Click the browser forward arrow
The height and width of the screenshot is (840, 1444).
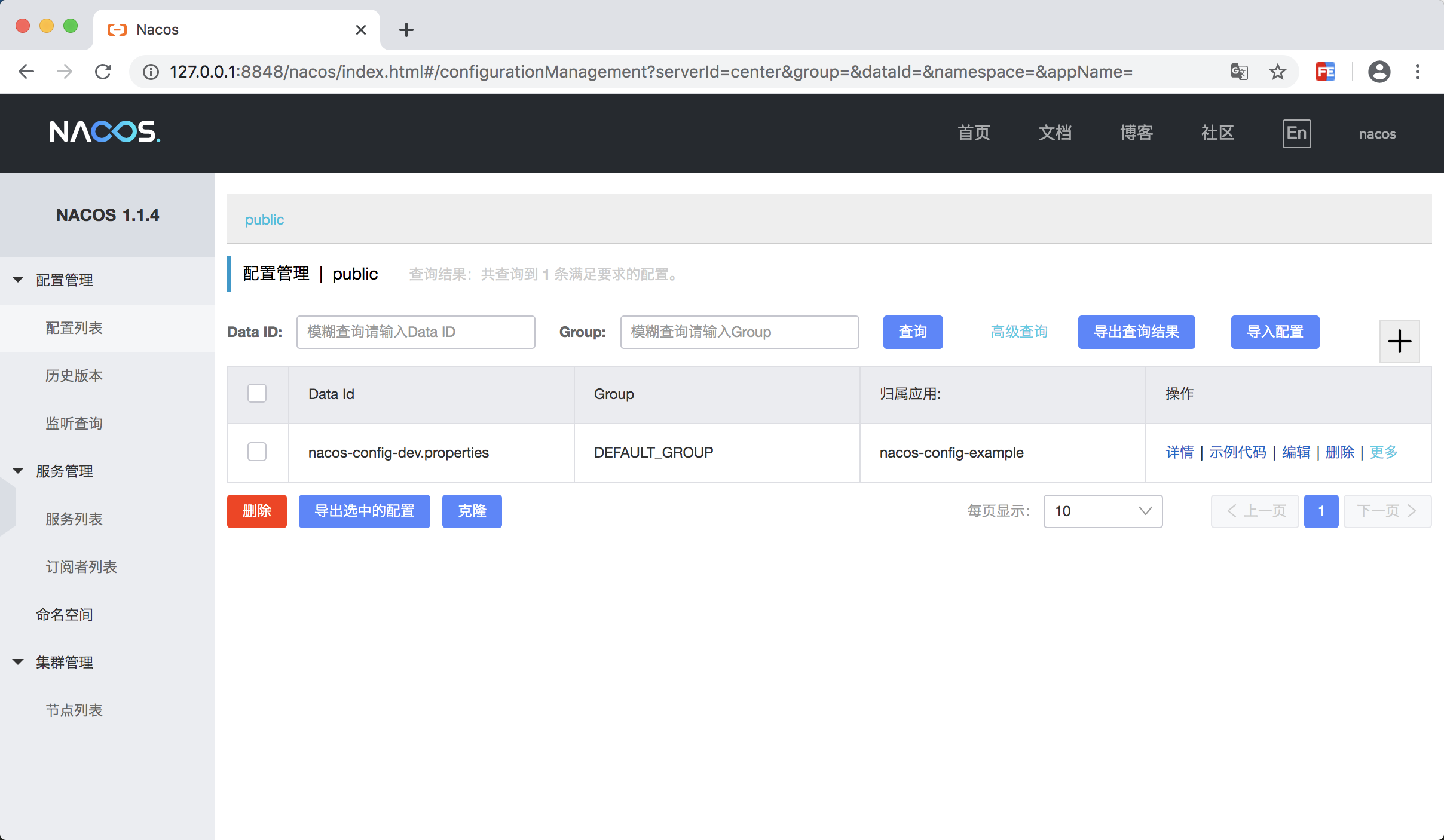coord(65,72)
